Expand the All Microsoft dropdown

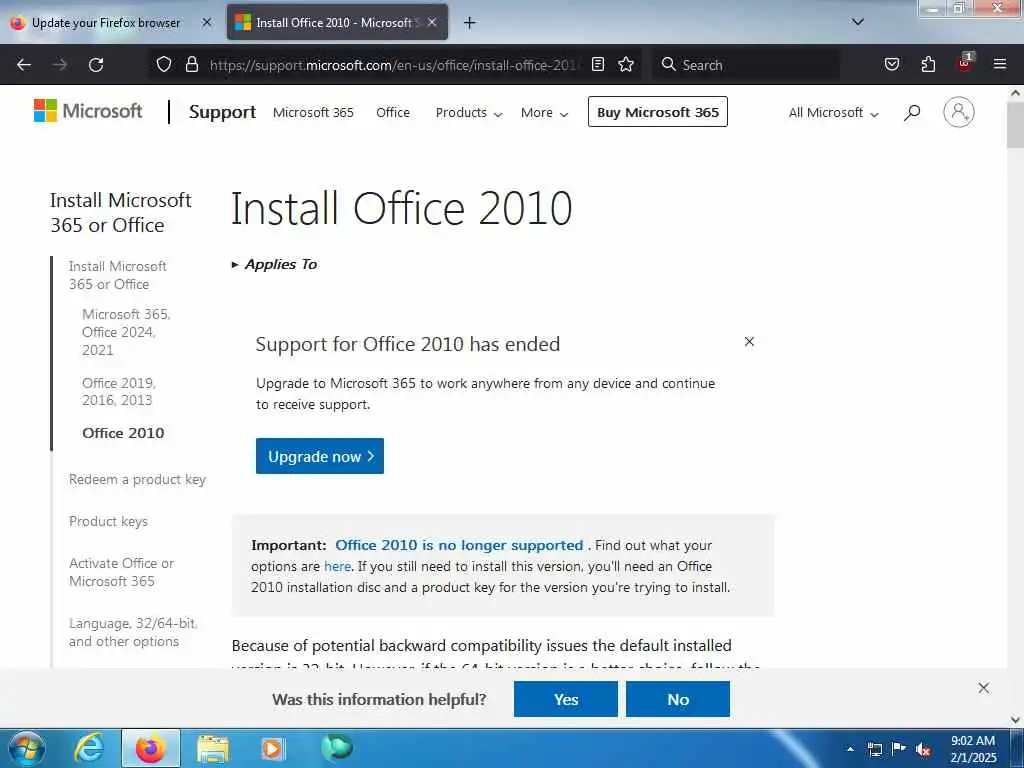click(x=833, y=112)
